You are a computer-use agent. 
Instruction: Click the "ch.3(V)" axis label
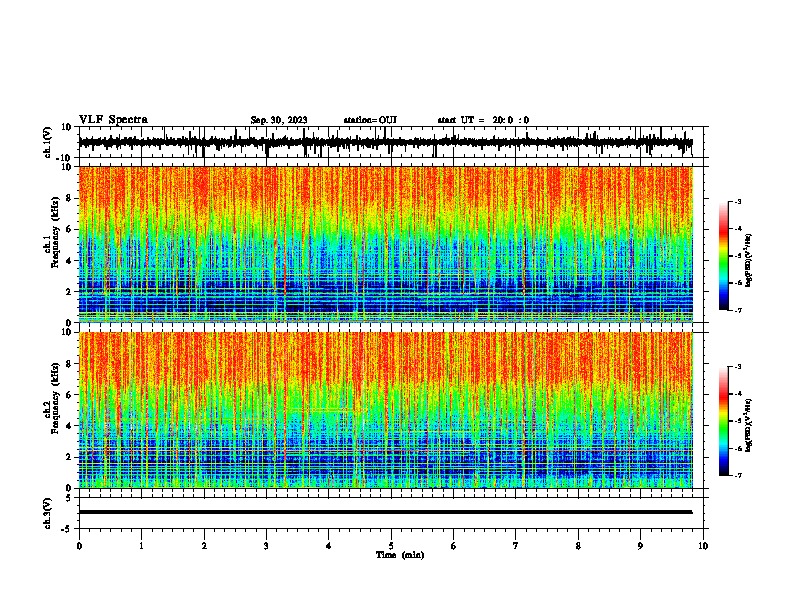[x=48, y=513]
